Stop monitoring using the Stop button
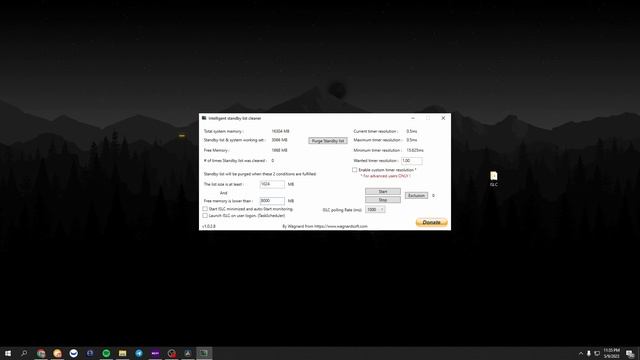This screenshot has height=360, width=640. (x=382, y=200)
